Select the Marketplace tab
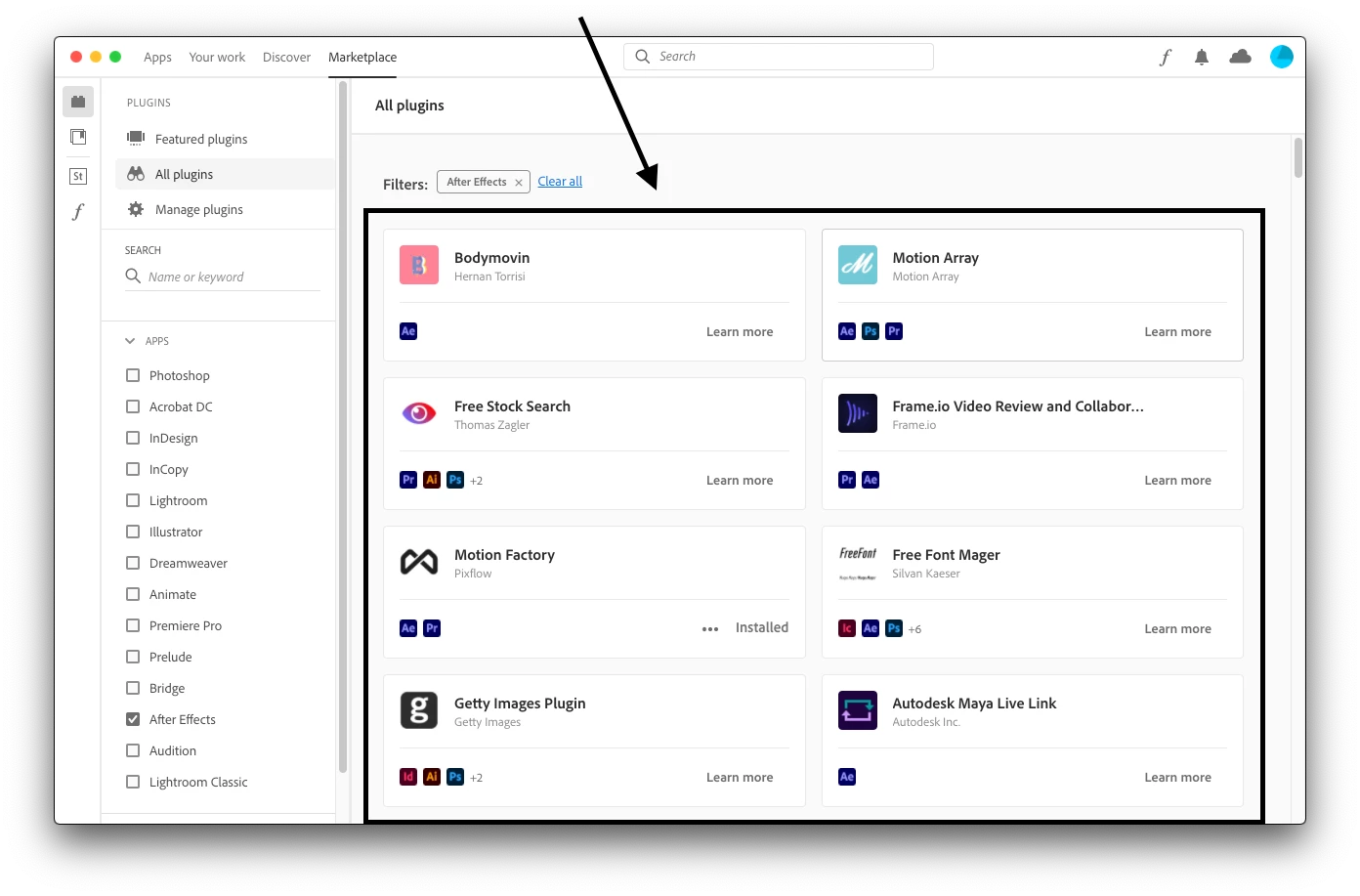The image size is (1360, 896). (x=362, y=58)
